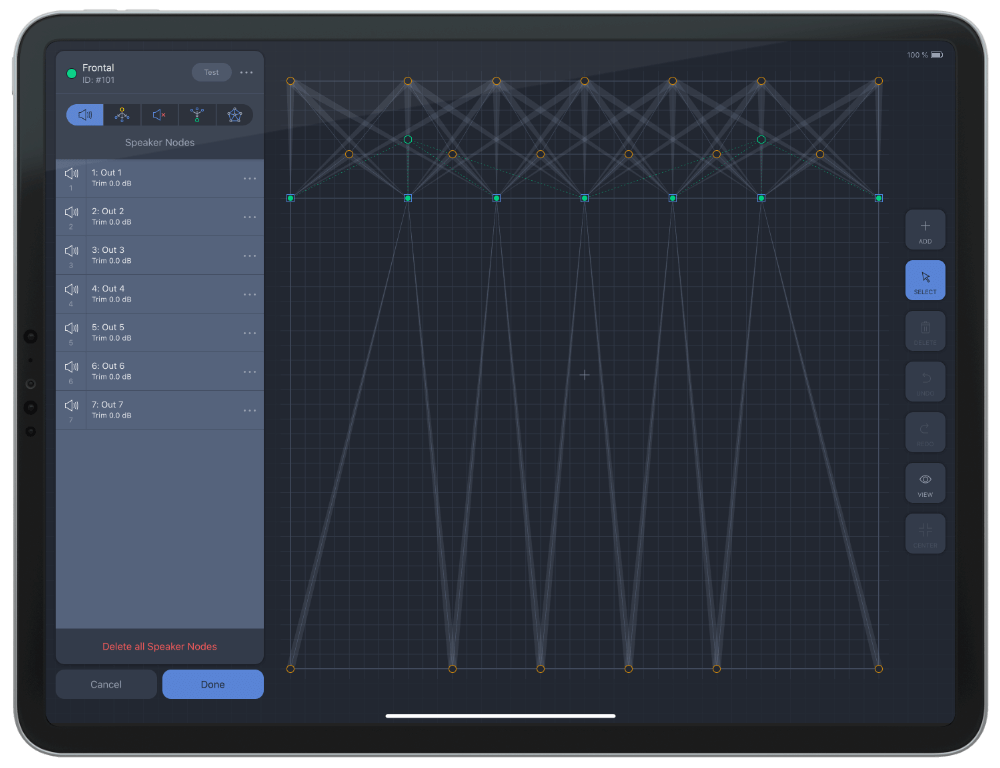Select the '7: Out 7' row text

coord(107,404)
